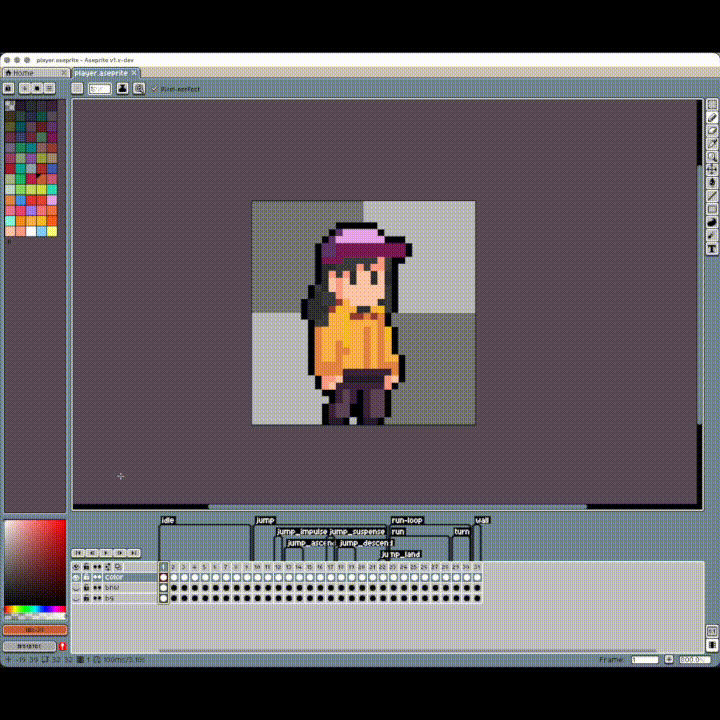This screenshot has width=720, height=720.
Task: Pick the Eyedropper tool
Action: pyautogui.click(x=712, y=144)
